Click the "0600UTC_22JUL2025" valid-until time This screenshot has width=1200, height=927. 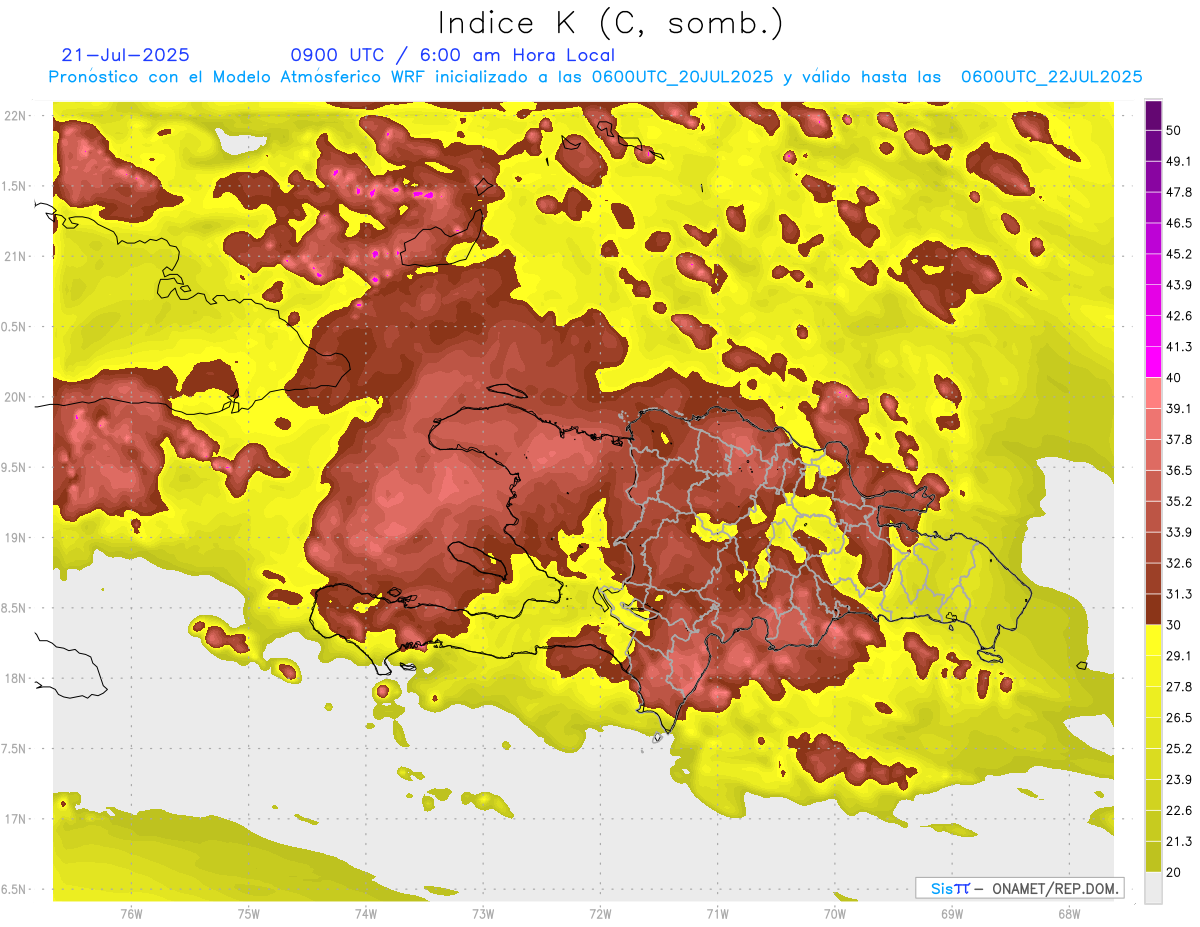tap(1052, 77)
